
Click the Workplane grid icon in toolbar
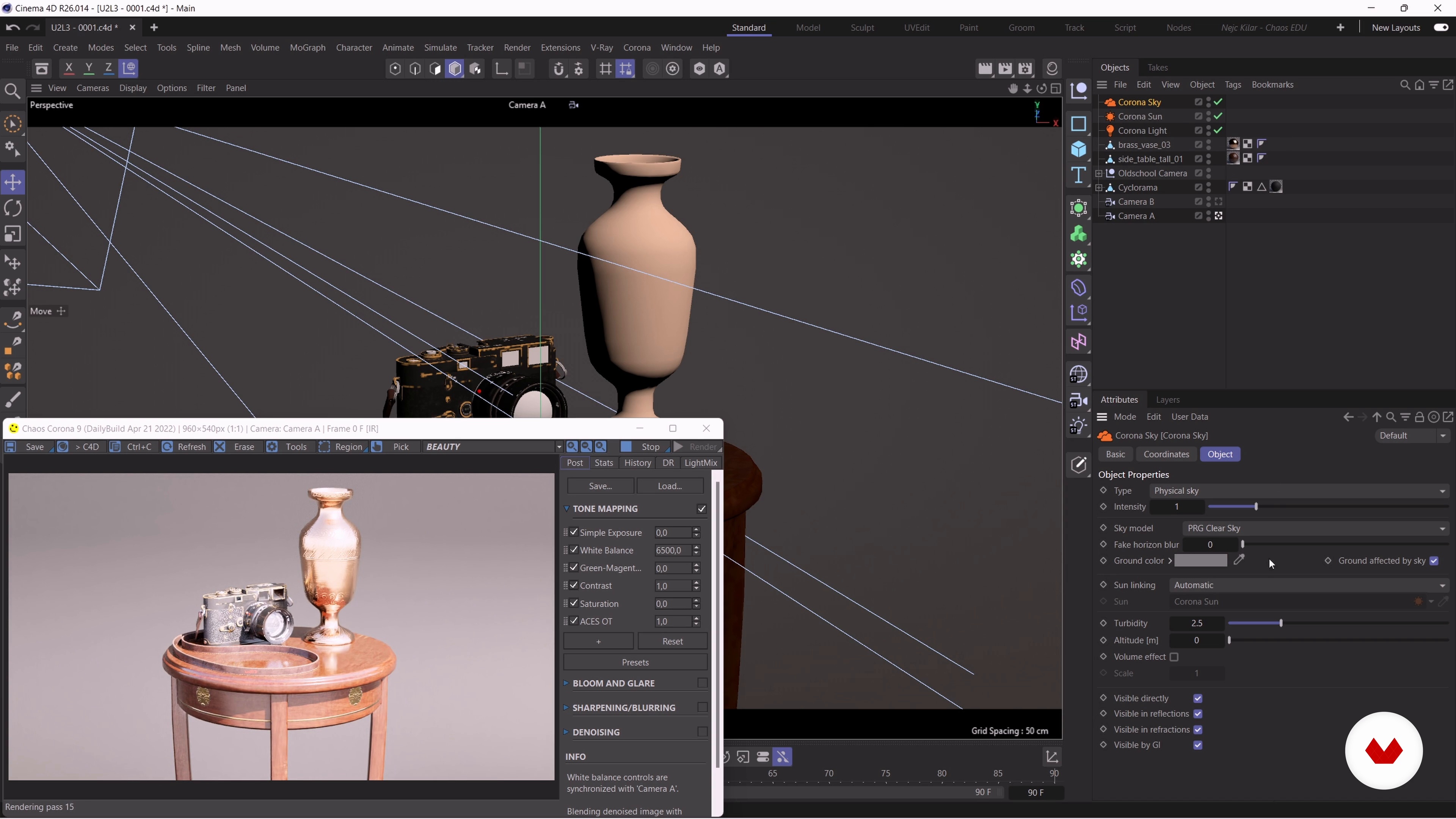tap(606, 69)
